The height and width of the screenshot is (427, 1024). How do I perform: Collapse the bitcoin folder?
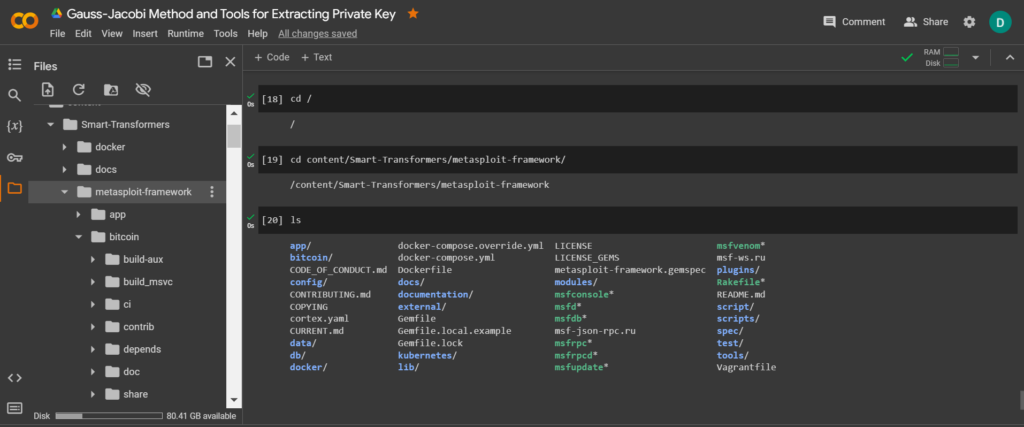(x=78, y=237)
